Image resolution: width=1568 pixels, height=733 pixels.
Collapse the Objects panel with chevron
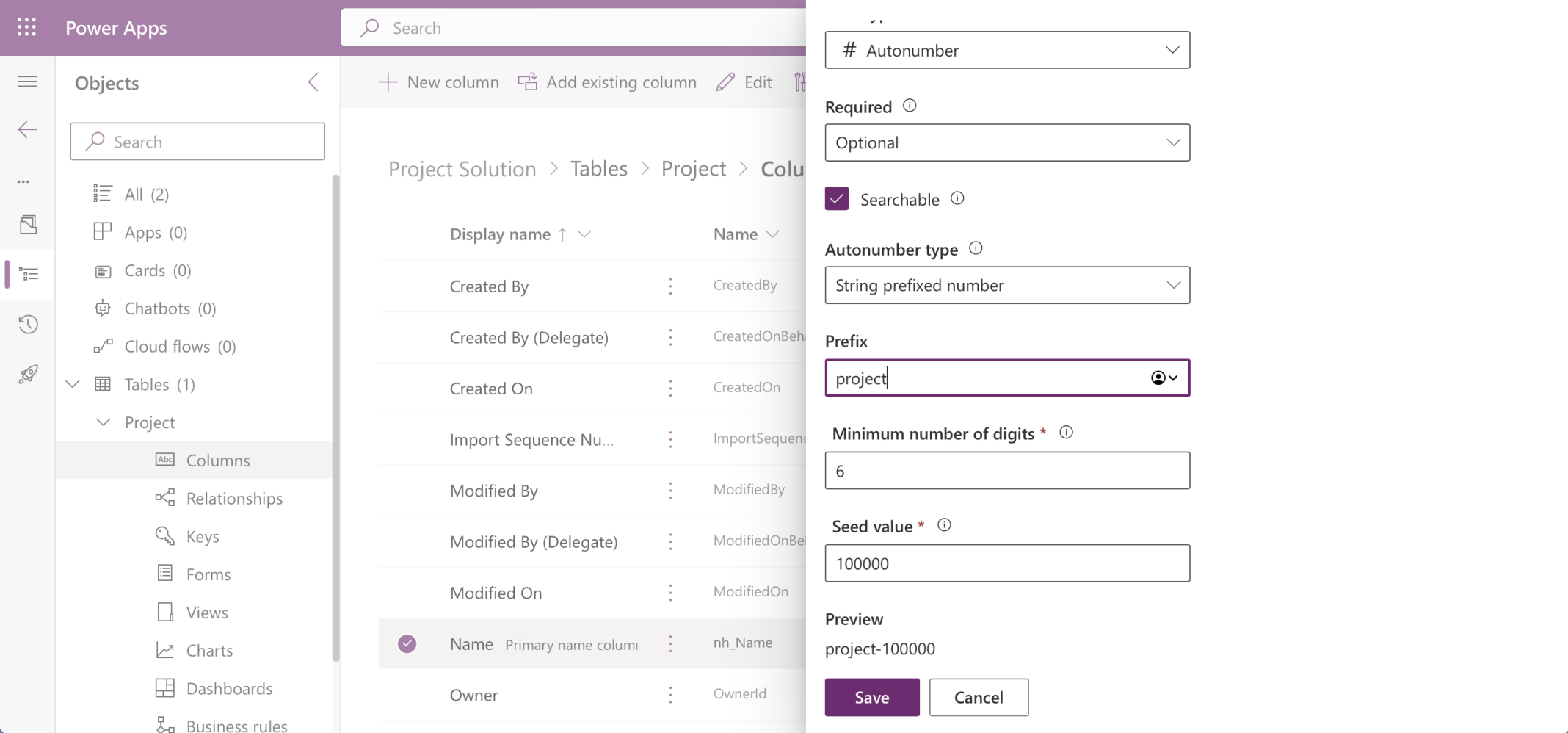coord(313,82)
